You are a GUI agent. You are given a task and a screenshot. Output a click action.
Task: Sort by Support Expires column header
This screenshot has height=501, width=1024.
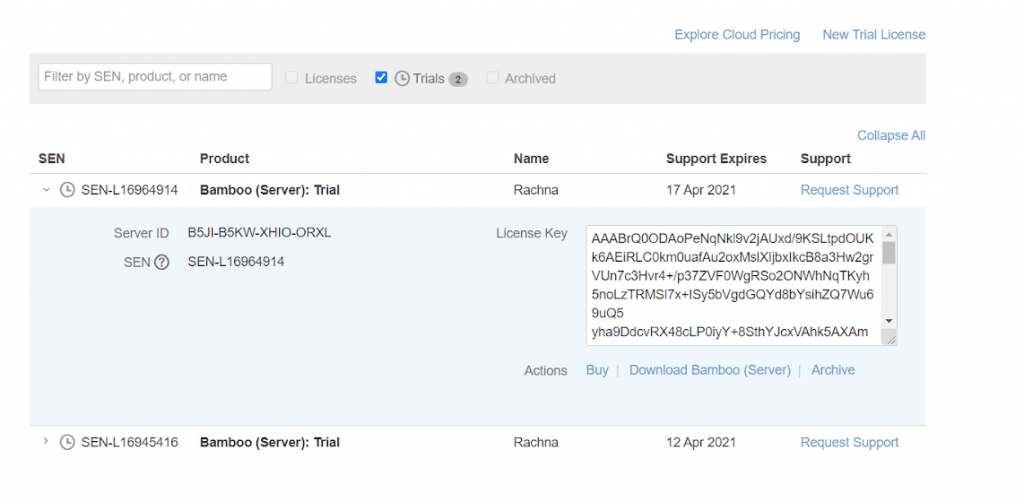click(x=716, y=158)
